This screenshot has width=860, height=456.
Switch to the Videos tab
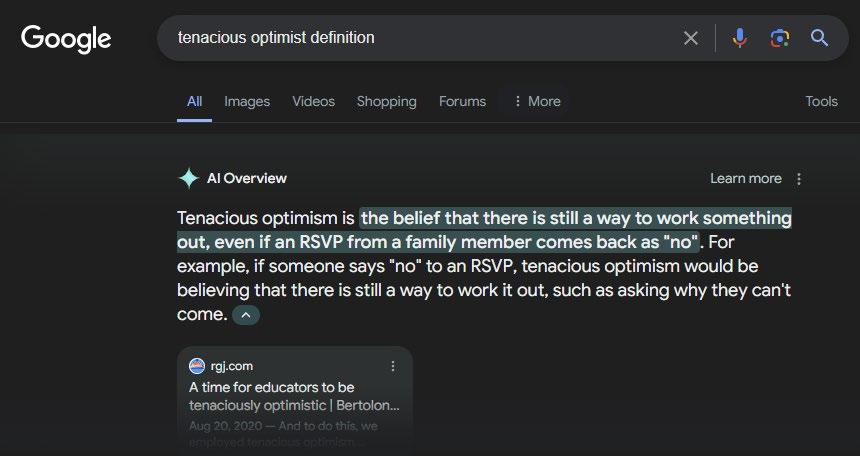(313, 101)
